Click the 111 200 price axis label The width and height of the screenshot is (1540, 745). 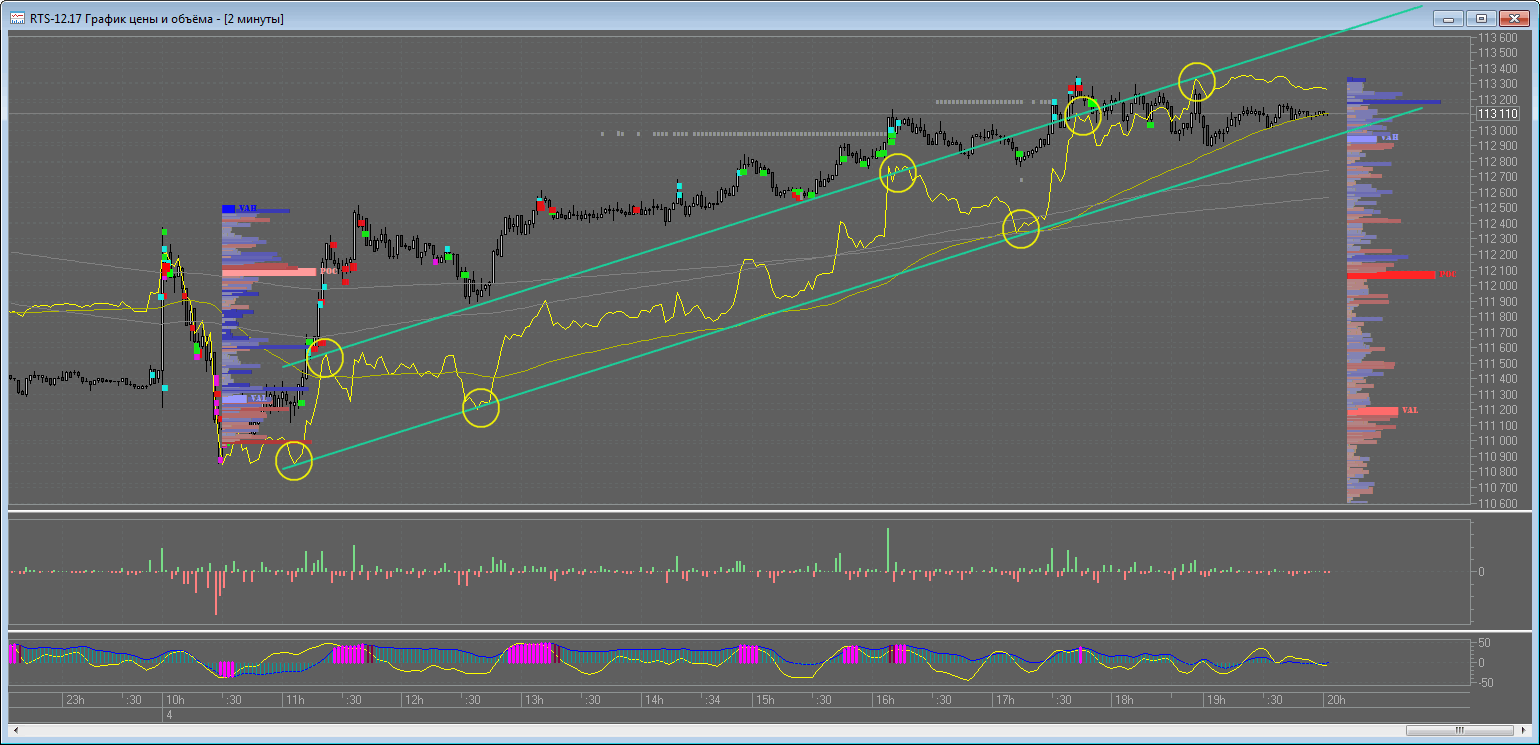(1498, 410)
